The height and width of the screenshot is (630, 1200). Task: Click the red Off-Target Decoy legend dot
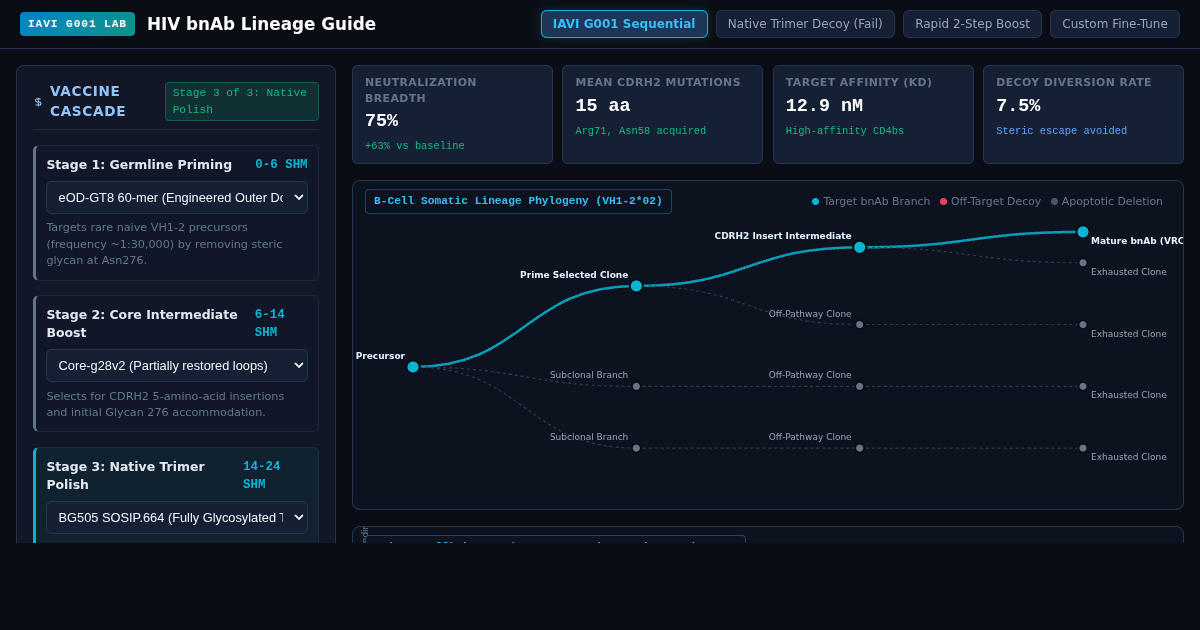943,202
